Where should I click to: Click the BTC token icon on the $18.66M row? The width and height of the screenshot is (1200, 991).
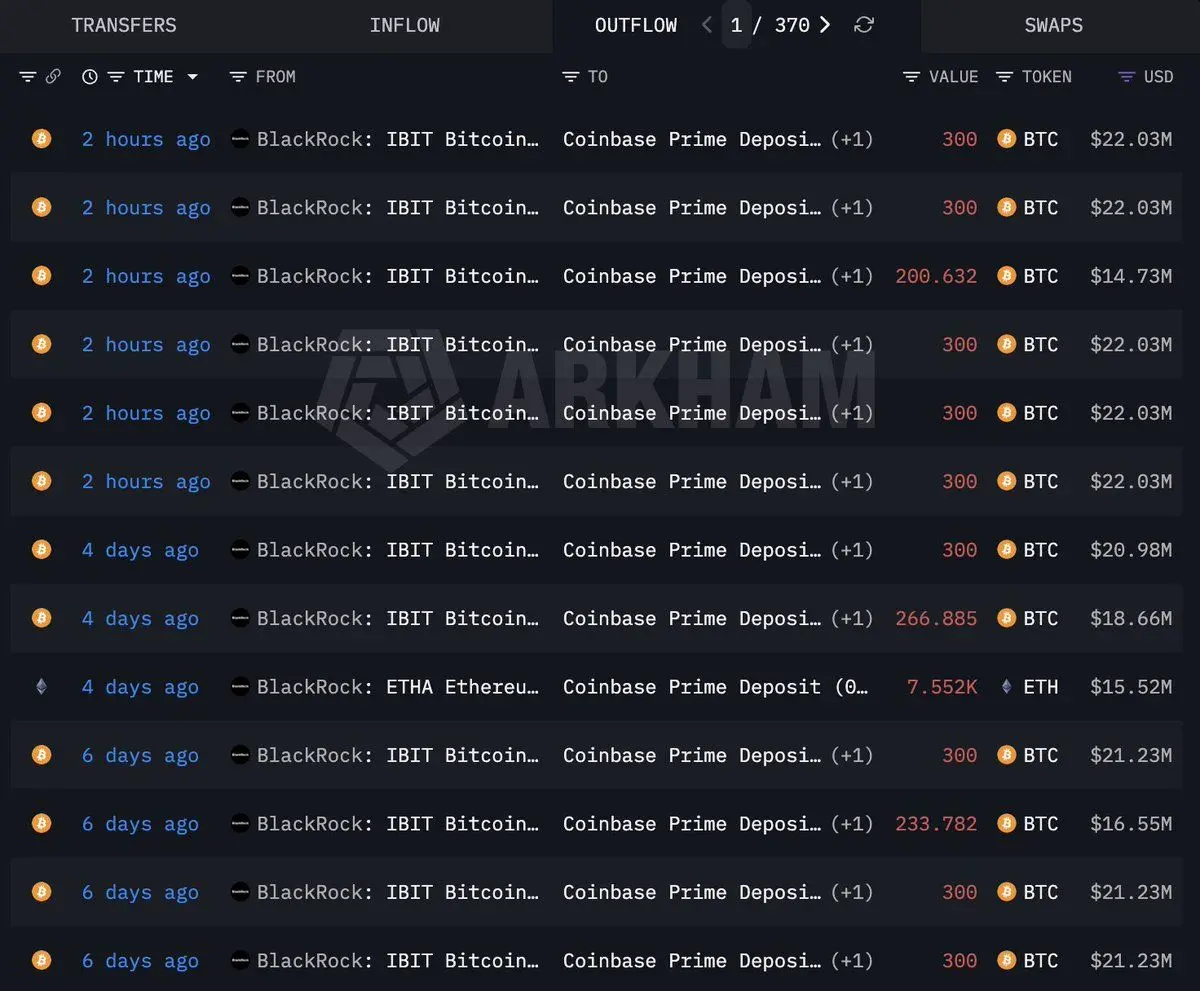pyautogui.click(x=1007, y=618)
